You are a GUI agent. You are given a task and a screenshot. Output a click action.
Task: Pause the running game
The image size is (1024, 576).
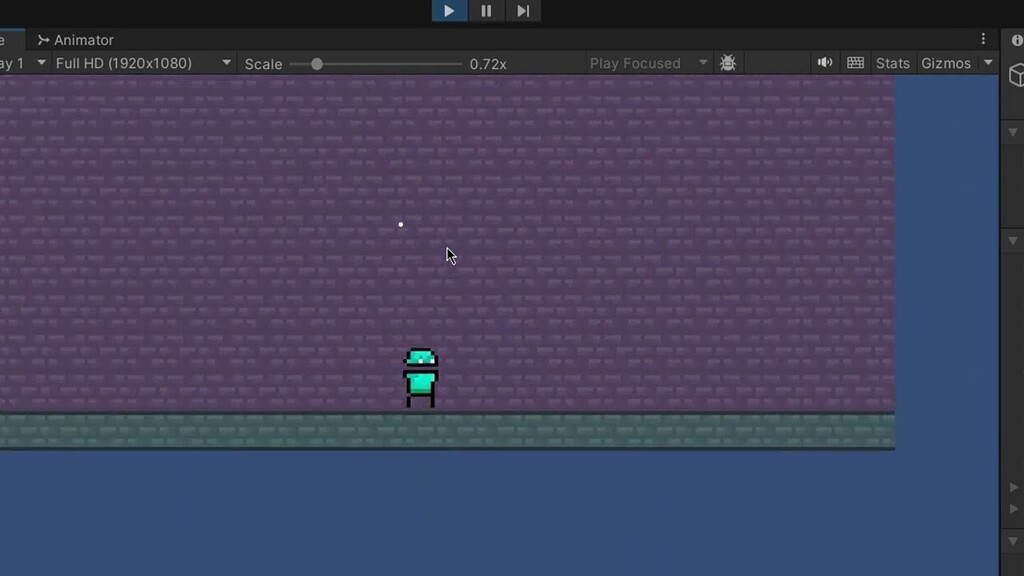486,11
